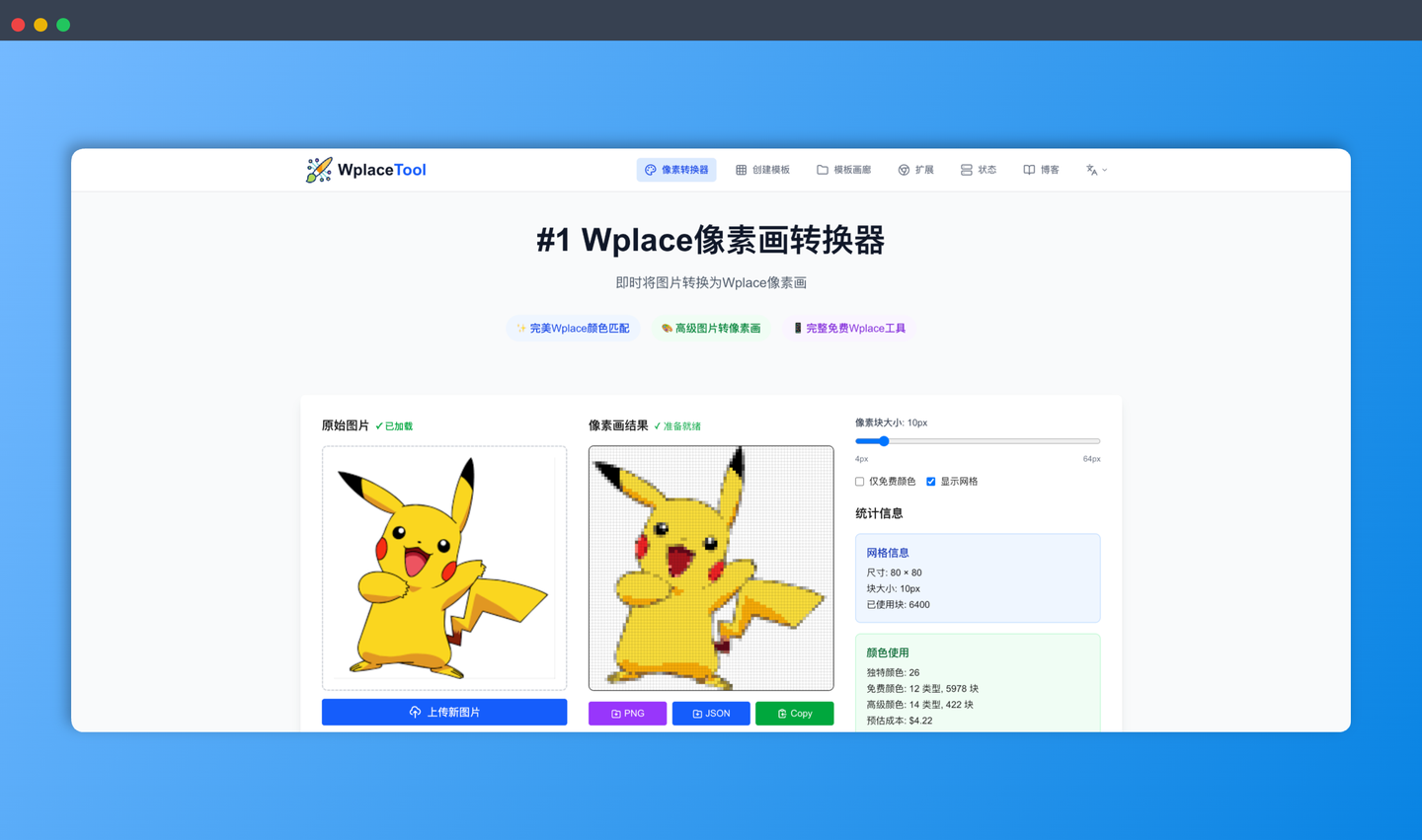Adjust the 像素块大小 slider
The height and width of the screenshot is (840, 1422).
tap(883, 441)
